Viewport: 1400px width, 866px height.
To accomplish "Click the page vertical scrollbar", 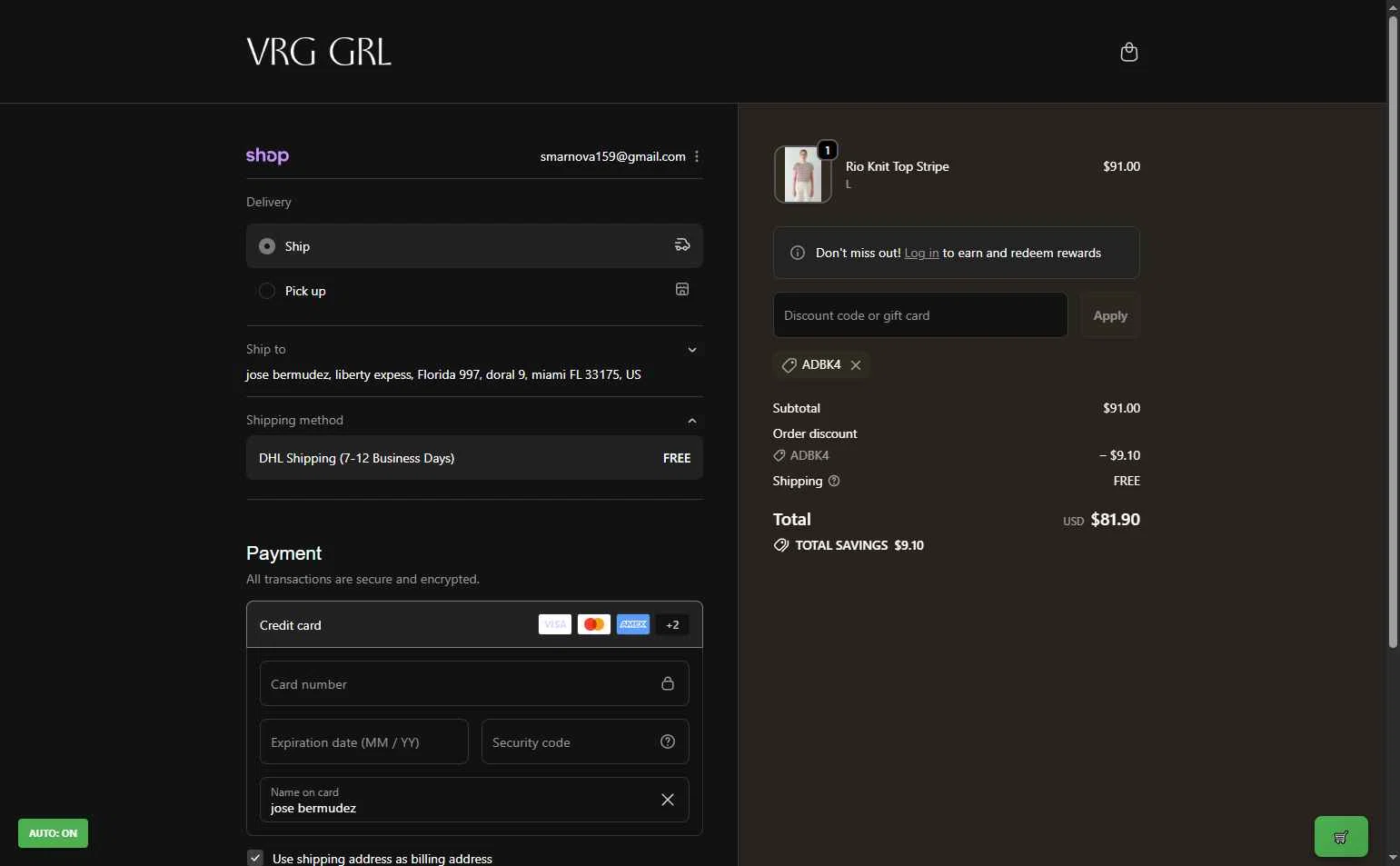I will point(1393,332).
